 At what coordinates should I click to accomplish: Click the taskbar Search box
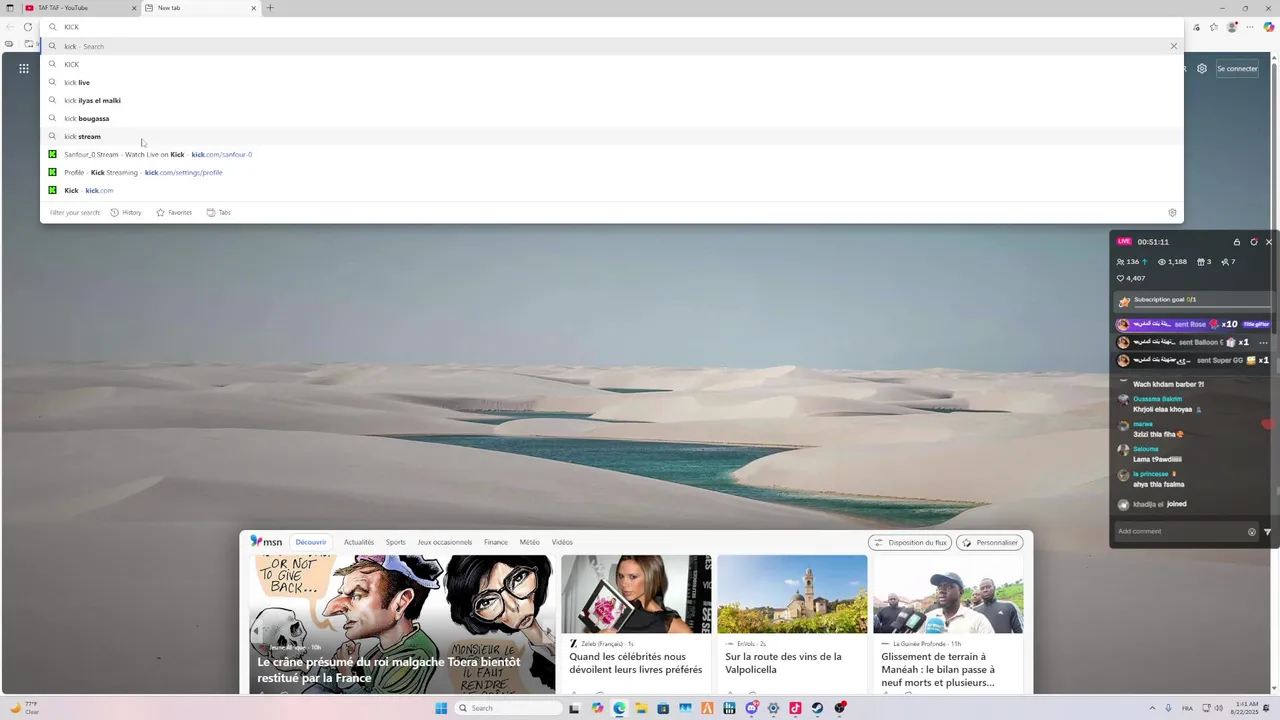(508, 708)
